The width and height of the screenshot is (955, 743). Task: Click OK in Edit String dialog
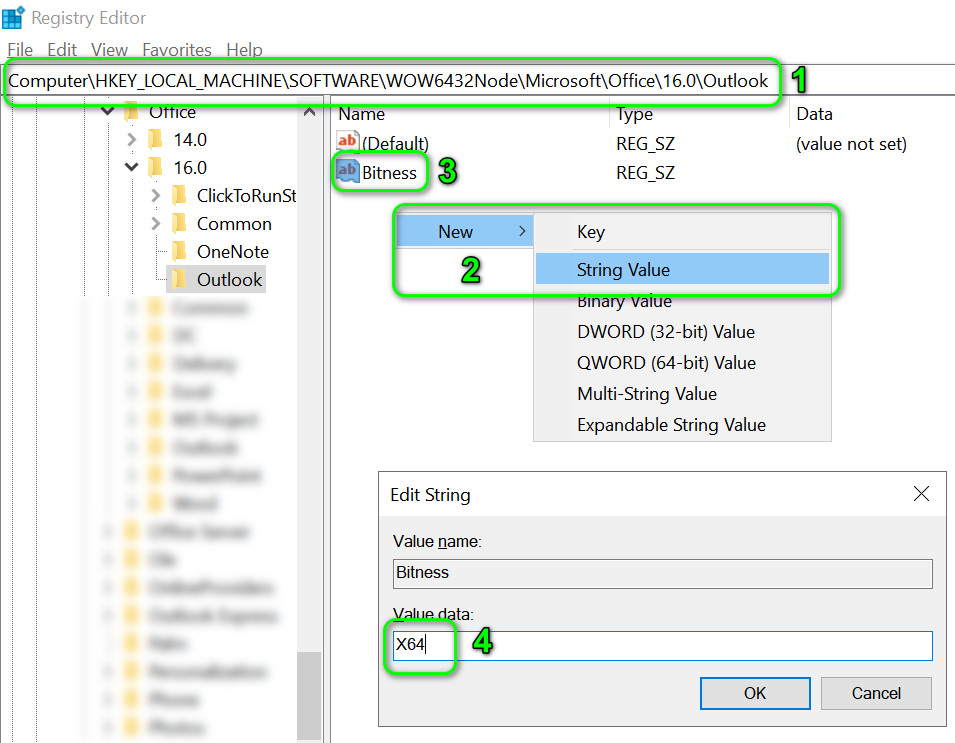point(755,693)
